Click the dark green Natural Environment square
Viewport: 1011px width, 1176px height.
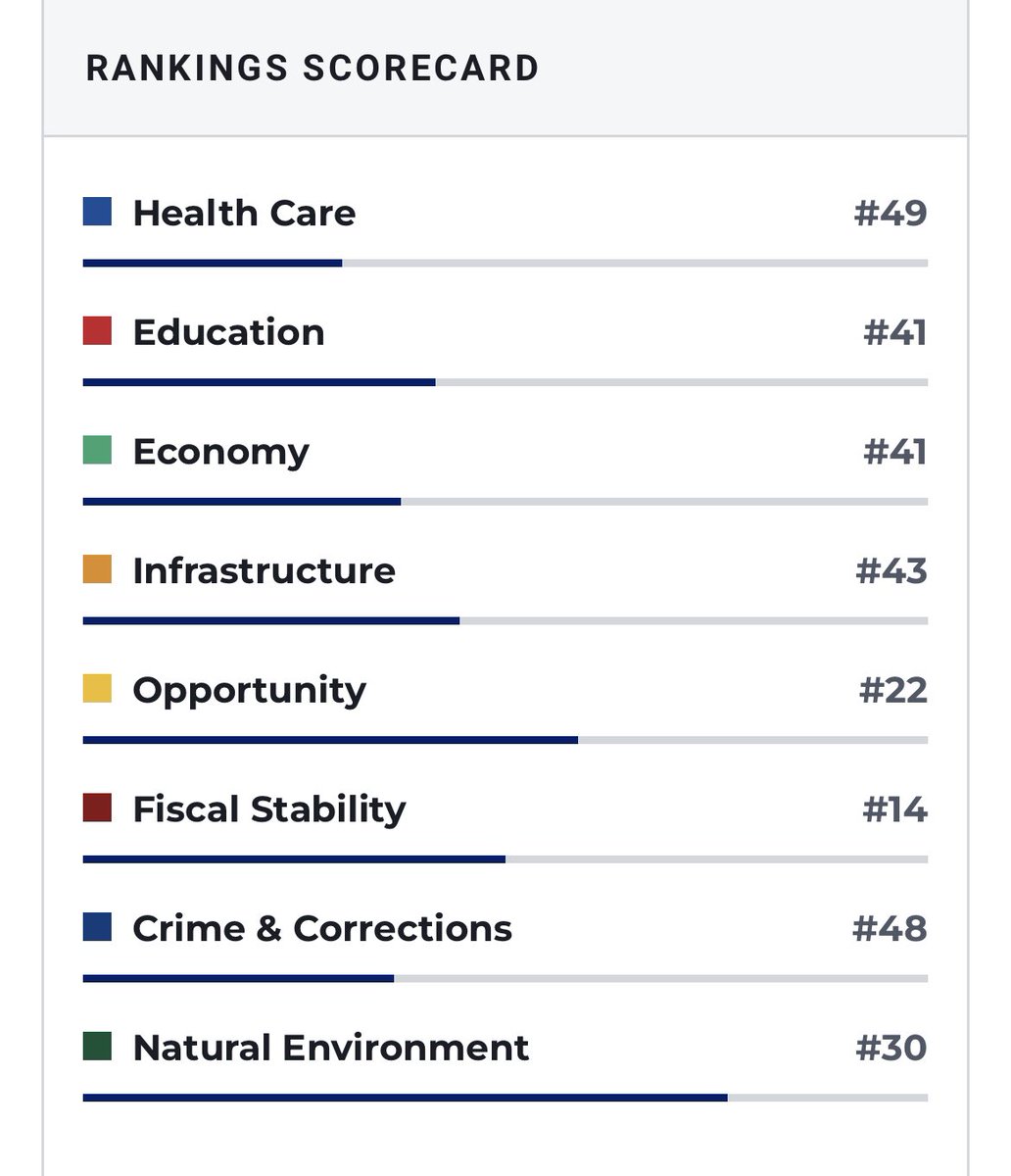[97, 1047]
